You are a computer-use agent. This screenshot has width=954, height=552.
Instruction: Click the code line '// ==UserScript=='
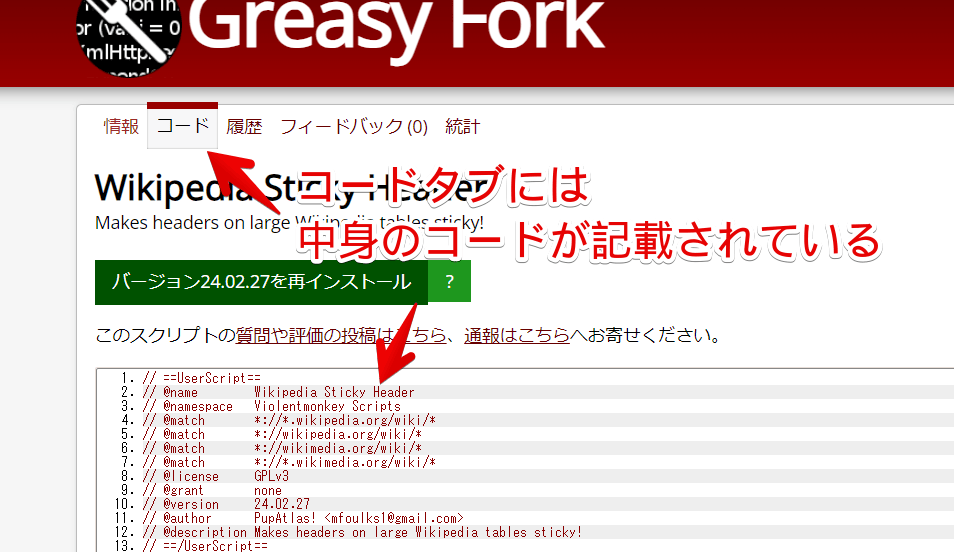[201, 378]
